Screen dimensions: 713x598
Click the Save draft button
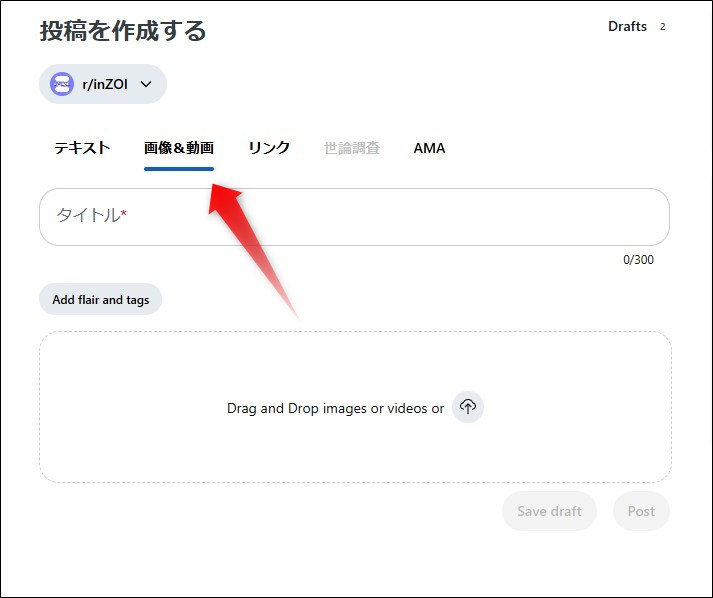549,511
